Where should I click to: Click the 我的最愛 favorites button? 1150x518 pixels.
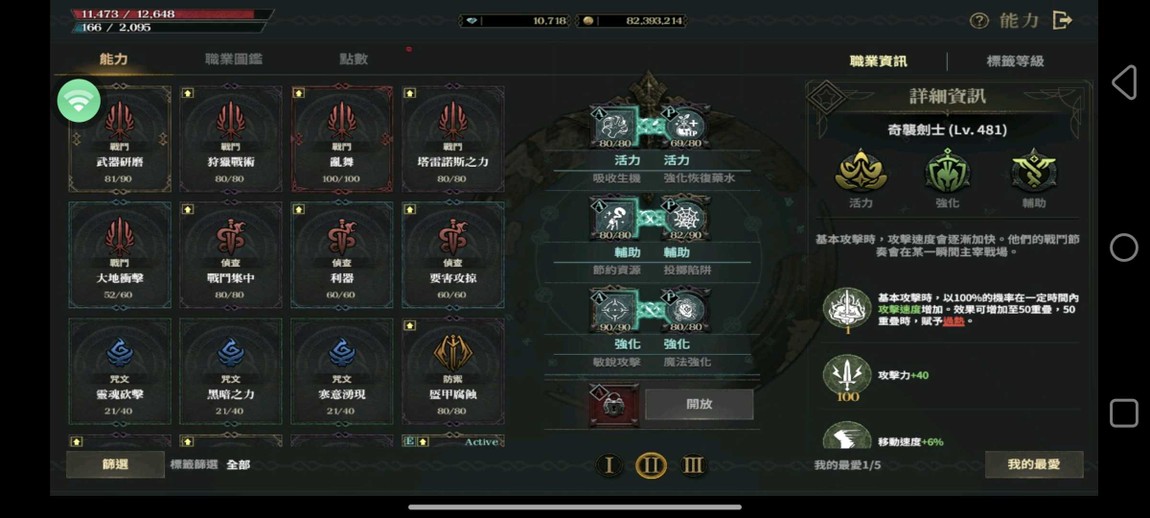(1034, 464)
